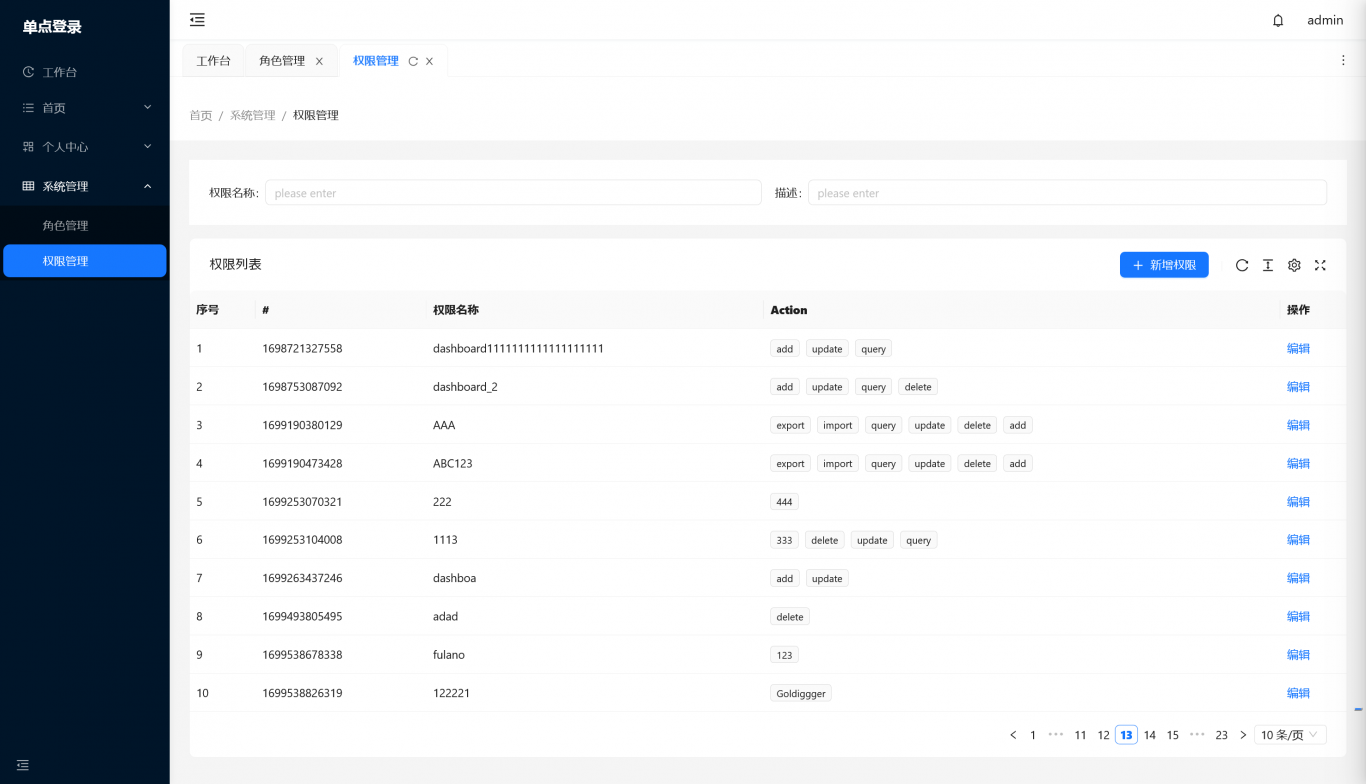Collapse the 系统管理 sidebar menu
The image size is (1366, 784).
click(85, 186)
